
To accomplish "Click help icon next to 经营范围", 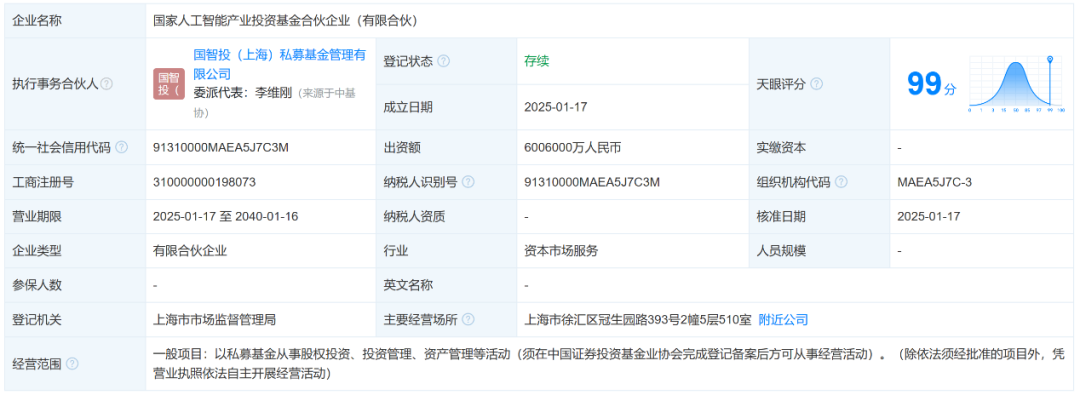I will coord(72,364).
